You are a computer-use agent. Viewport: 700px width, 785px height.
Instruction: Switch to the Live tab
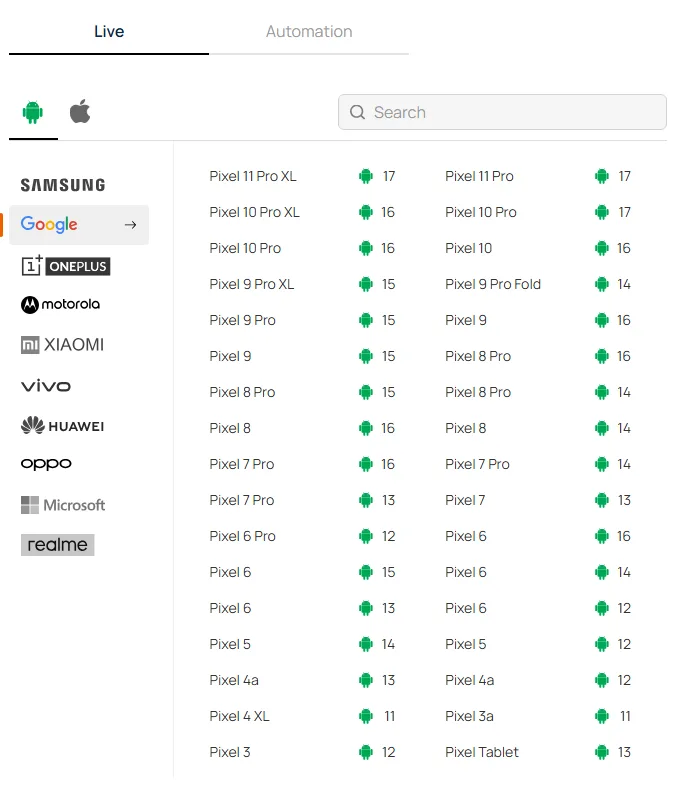[x=109, y=32]
